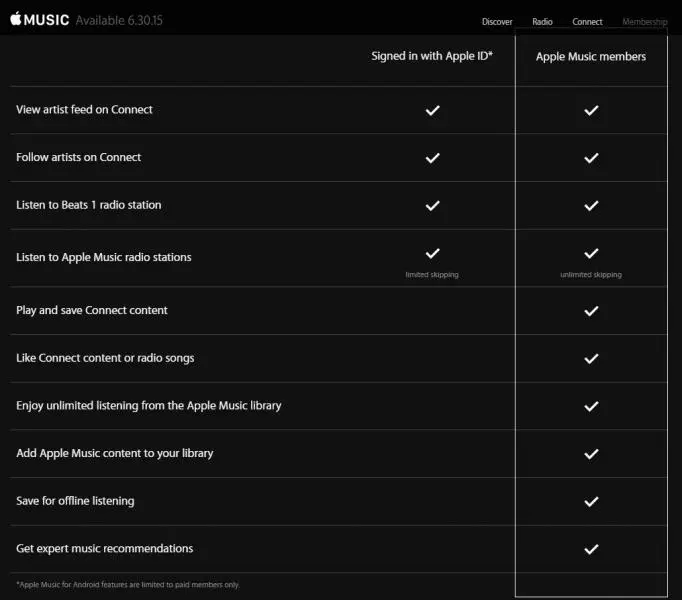Image resolution: width=682 pixels, height=600 pixels.
Task: Click members checkmark for expert music recommendations
Action: (x=591, y=549)
